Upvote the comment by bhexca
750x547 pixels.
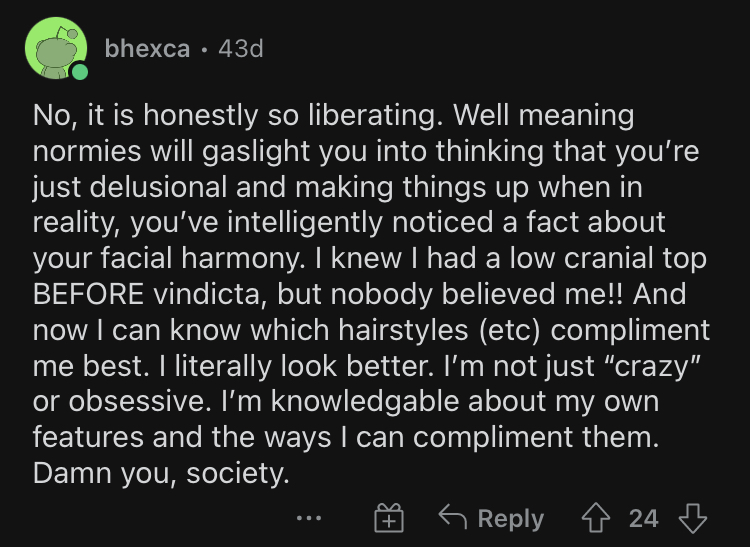(596, 518)
